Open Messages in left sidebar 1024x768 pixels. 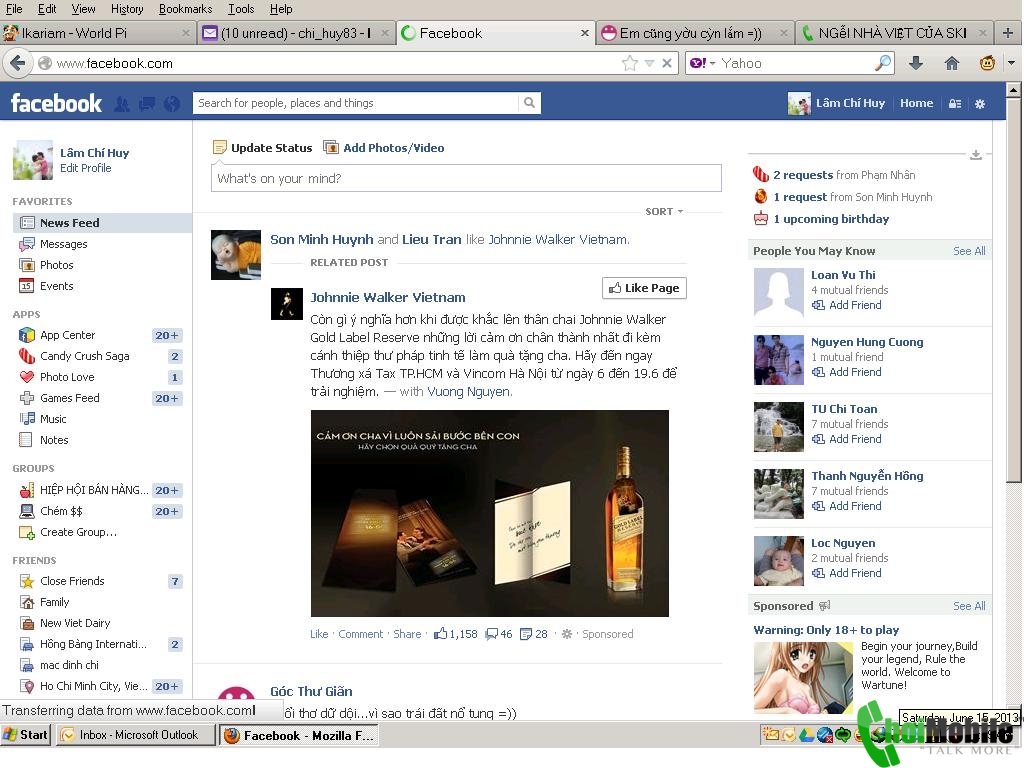coord(63,244)
